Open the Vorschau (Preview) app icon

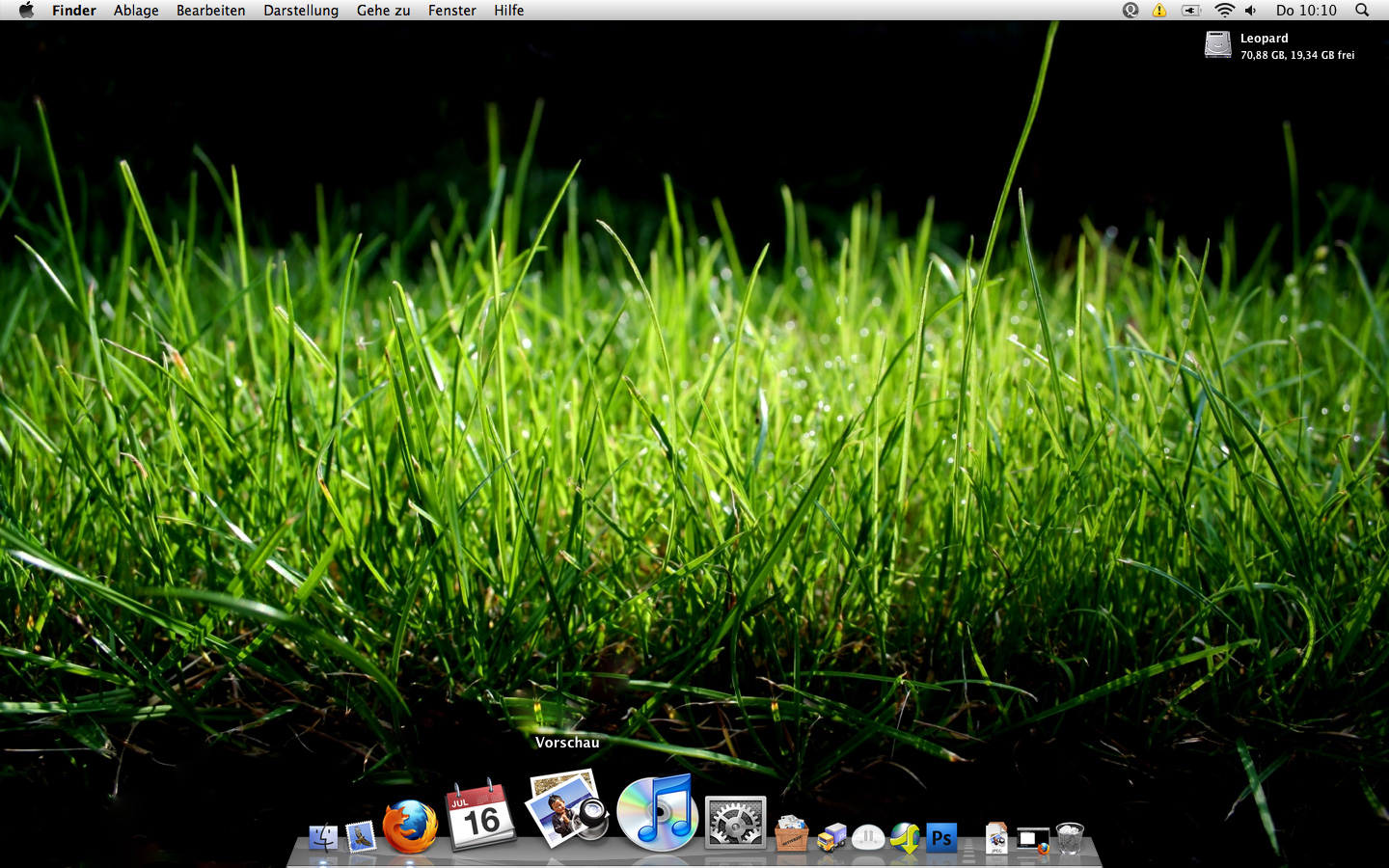(567, 808)
